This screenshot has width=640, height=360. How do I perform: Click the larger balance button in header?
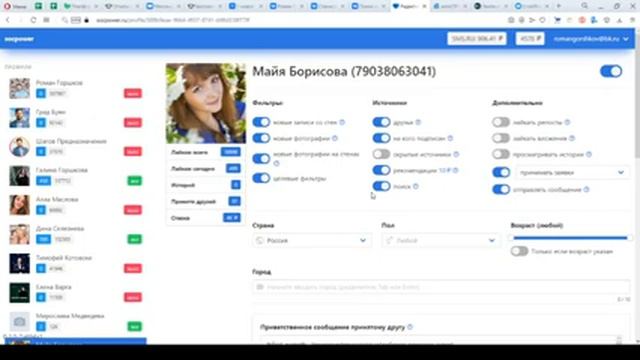click(x=477, y=39)
